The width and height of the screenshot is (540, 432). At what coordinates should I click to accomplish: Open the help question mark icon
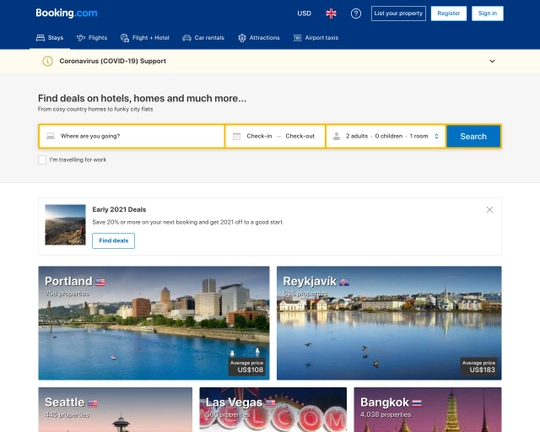(356, 13)
